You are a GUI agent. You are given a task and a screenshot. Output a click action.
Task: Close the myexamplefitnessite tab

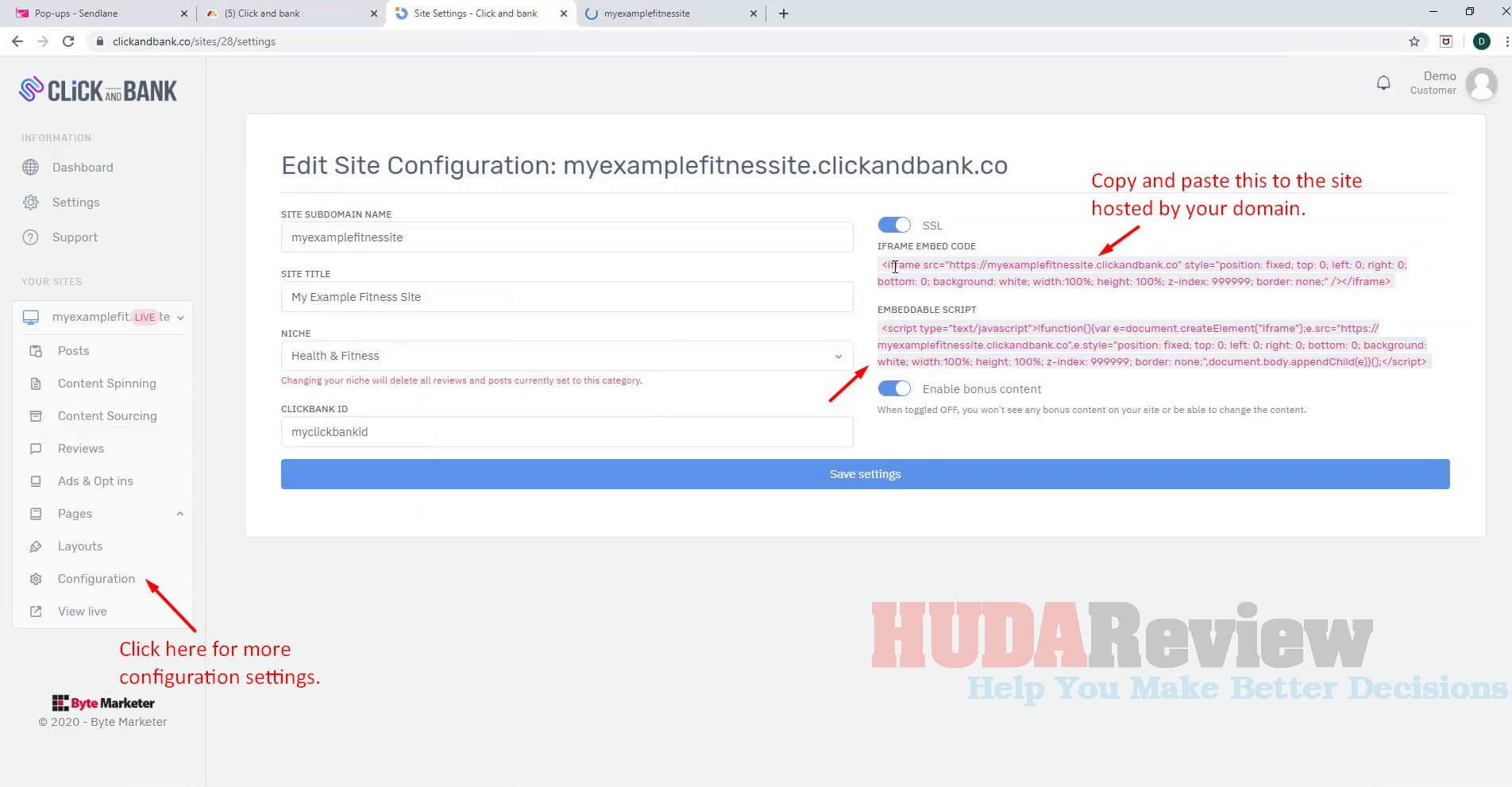tap(754, 14)
